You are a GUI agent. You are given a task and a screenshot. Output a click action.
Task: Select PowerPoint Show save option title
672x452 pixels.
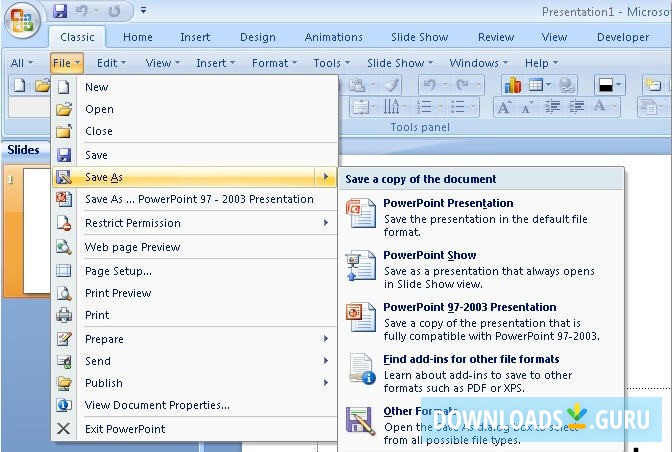pos(429,255)
